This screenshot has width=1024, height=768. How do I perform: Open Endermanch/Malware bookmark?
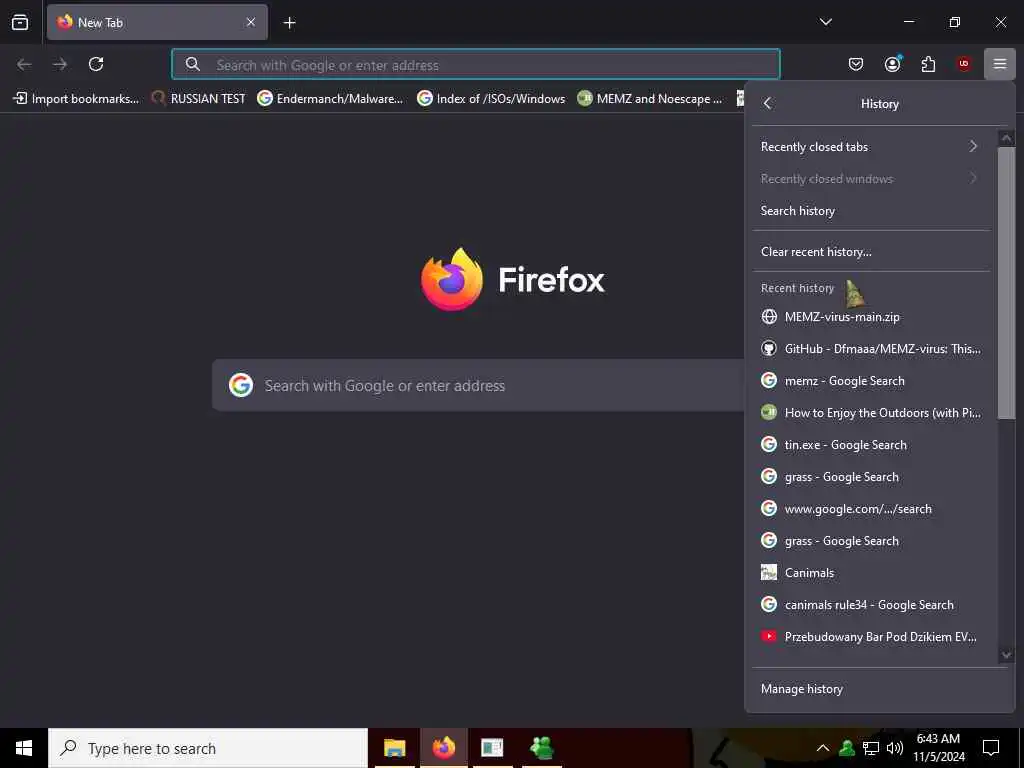[330, 99]
